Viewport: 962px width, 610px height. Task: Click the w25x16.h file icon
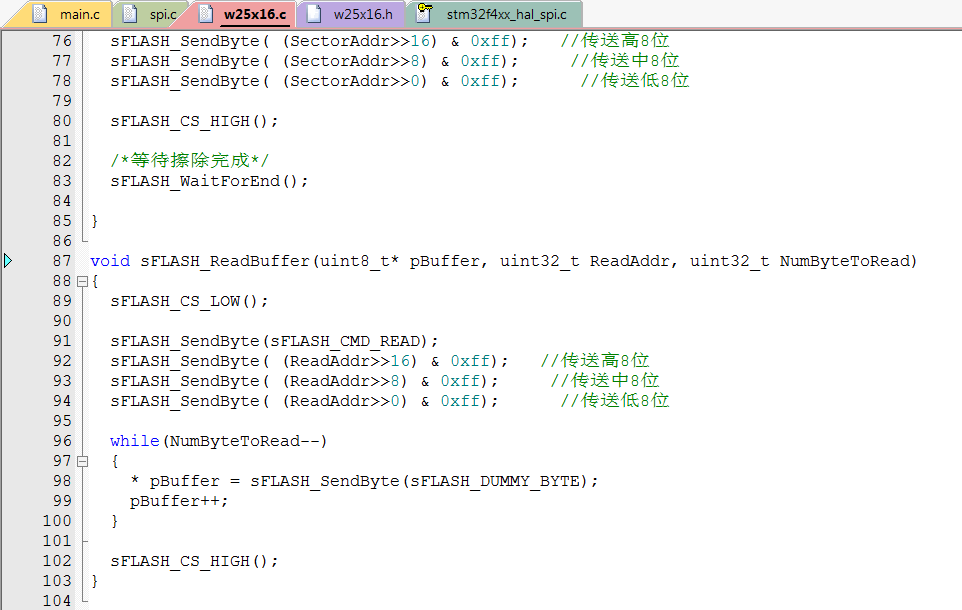pos(314,14)
